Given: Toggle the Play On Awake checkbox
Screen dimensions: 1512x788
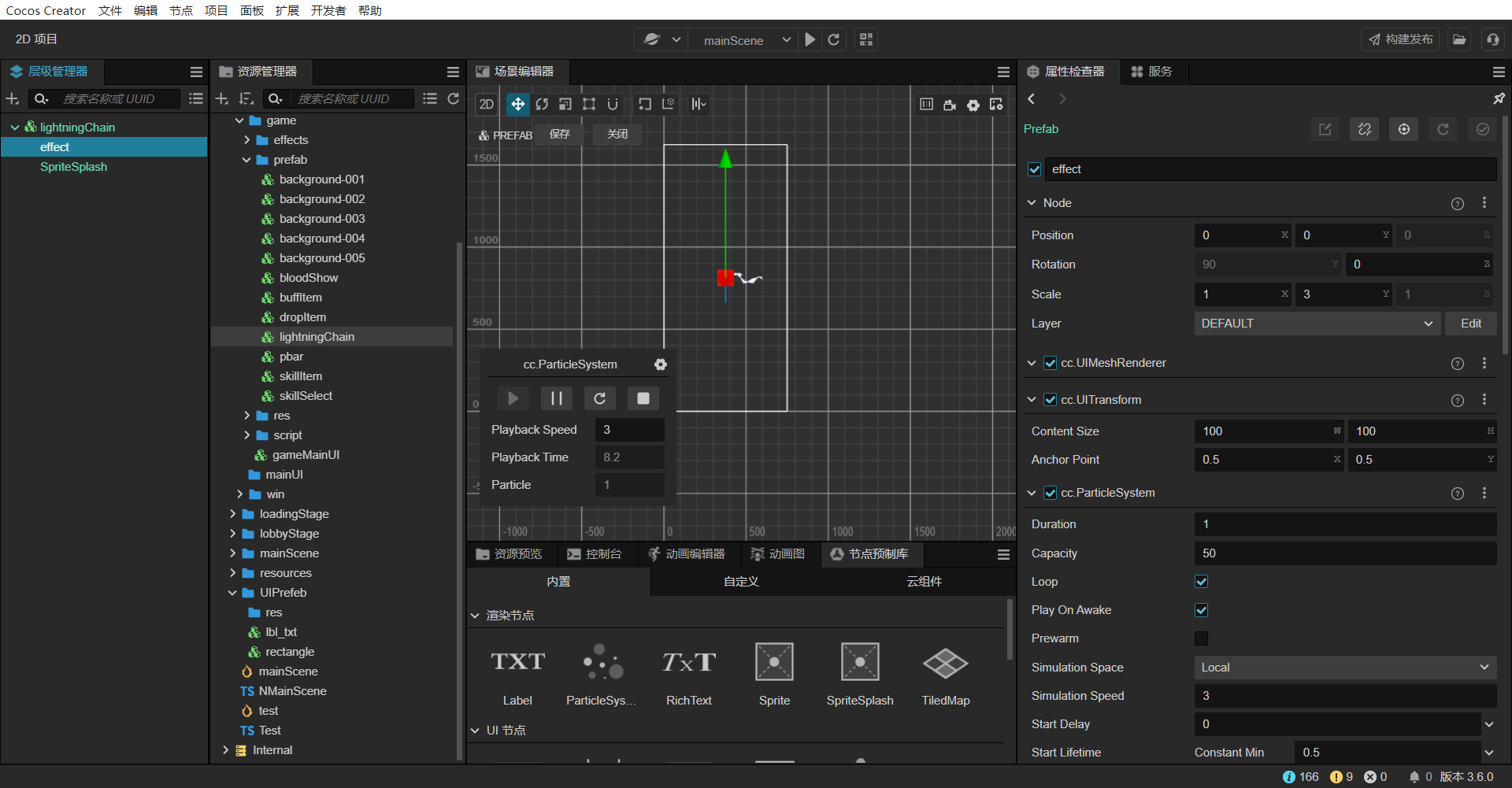Looking at the screenshot, I should [x=1202, y=610].
